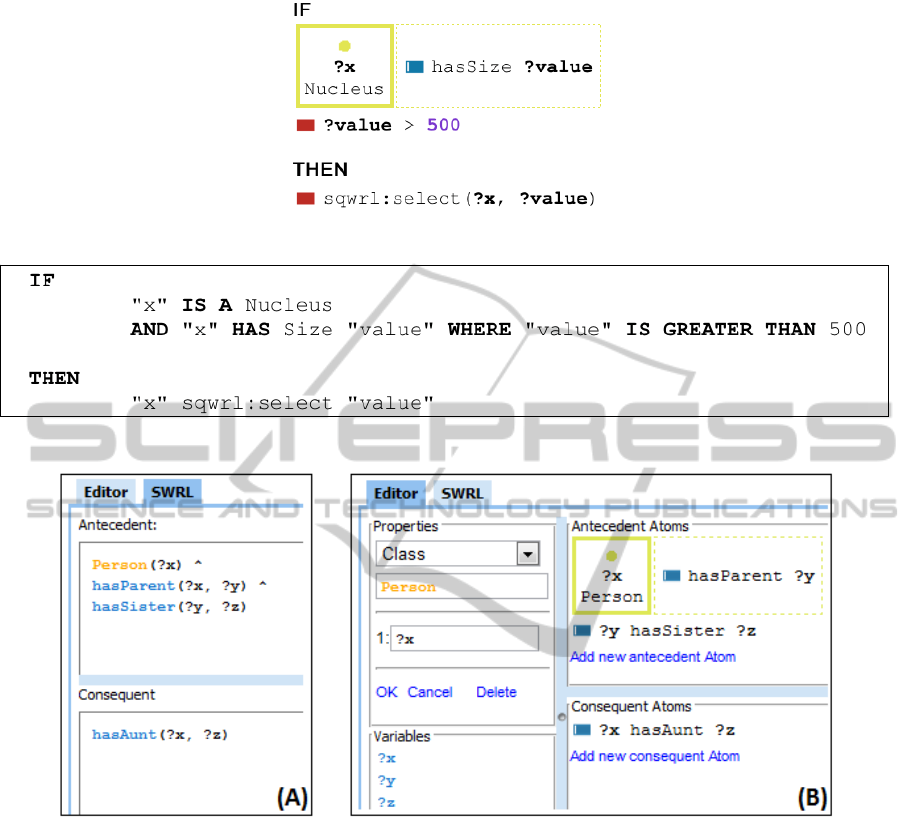Click the blue property icon beside hasSize
Viewport: 914px width, 820px height.
point(415,67)
